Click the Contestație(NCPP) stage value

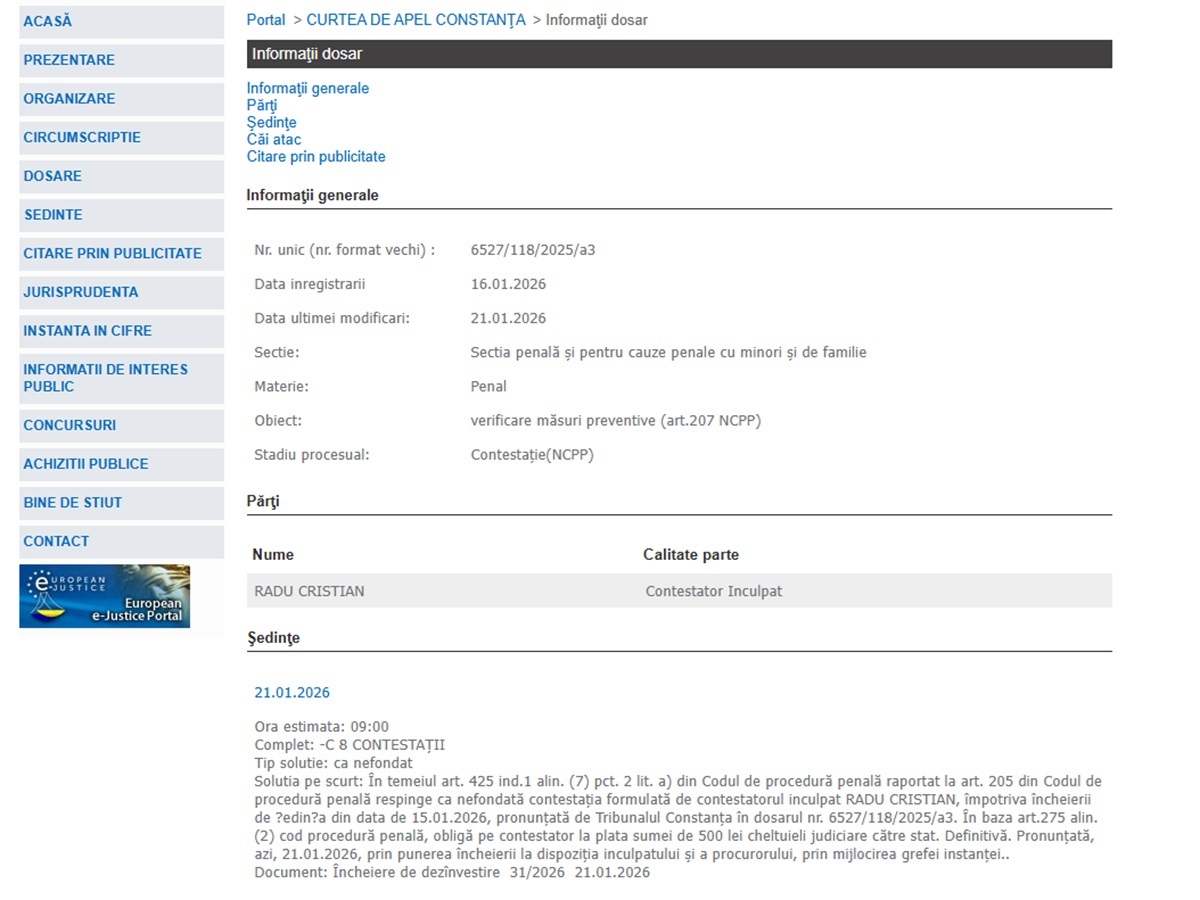pyautogui.click(x=532, y=455)
